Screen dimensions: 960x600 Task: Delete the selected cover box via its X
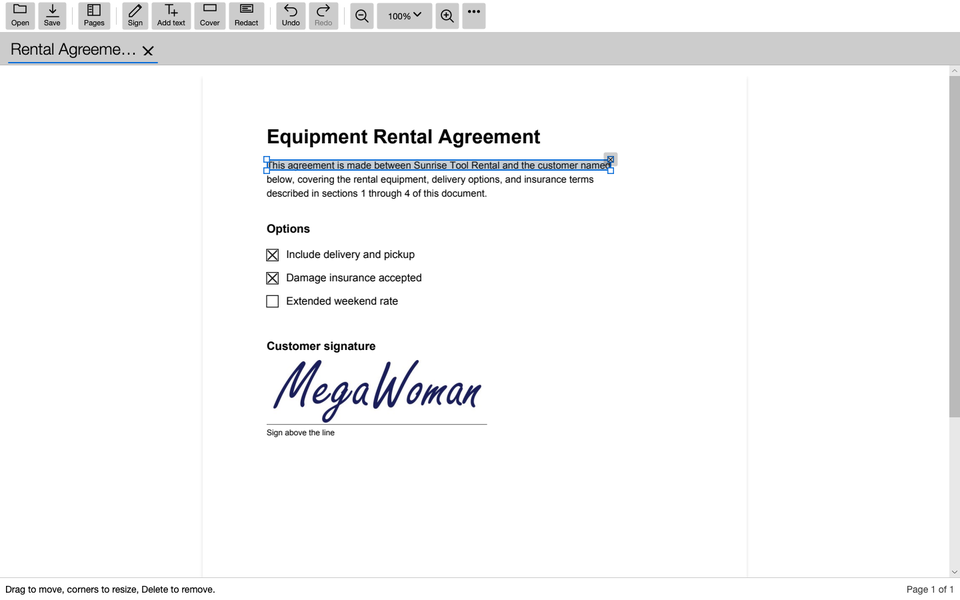pyautogui.click(x=610, y=159)
